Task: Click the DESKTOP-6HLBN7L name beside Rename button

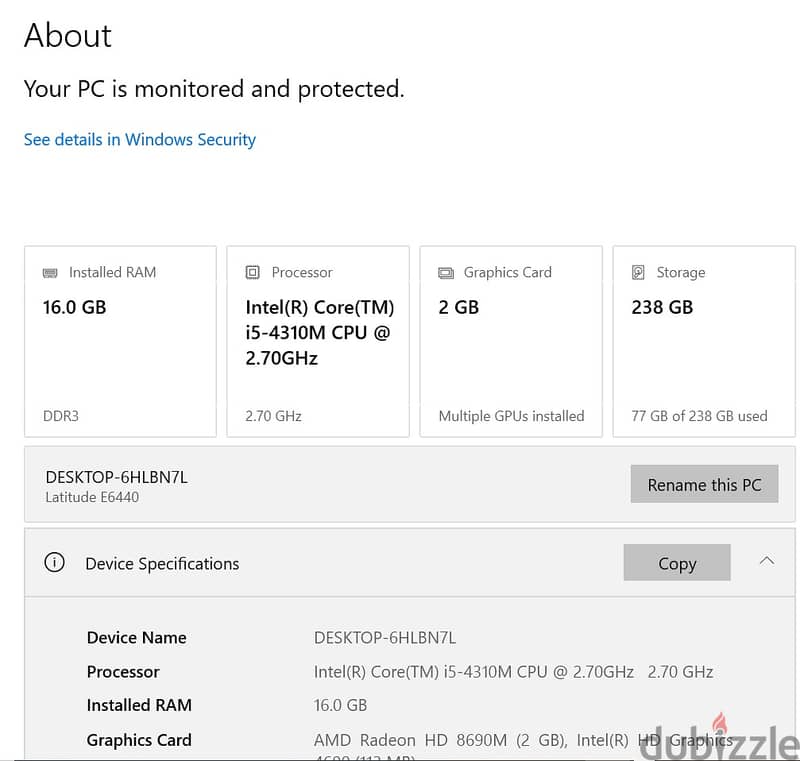Action: 116,477
